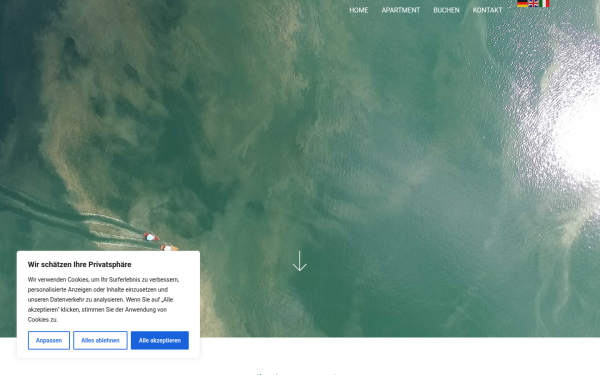Reject cookies with Alles ablehnen
Viewport: 600px width, 375px height.
[100, 341]
